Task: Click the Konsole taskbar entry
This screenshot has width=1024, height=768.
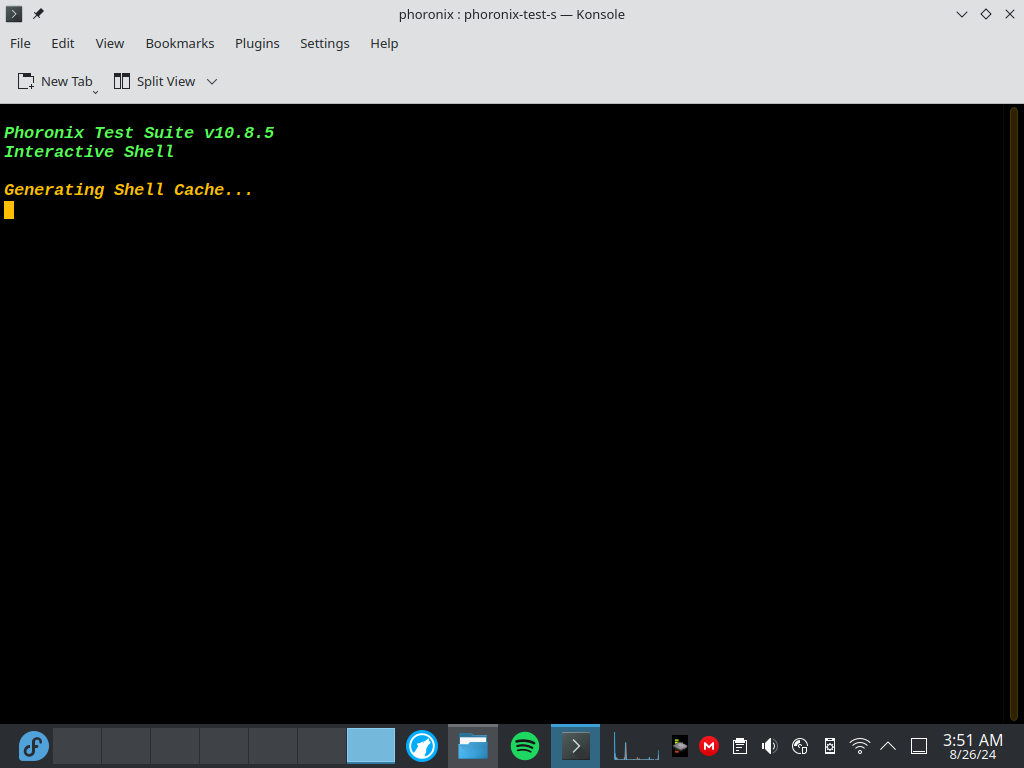Action: (575, 746)
